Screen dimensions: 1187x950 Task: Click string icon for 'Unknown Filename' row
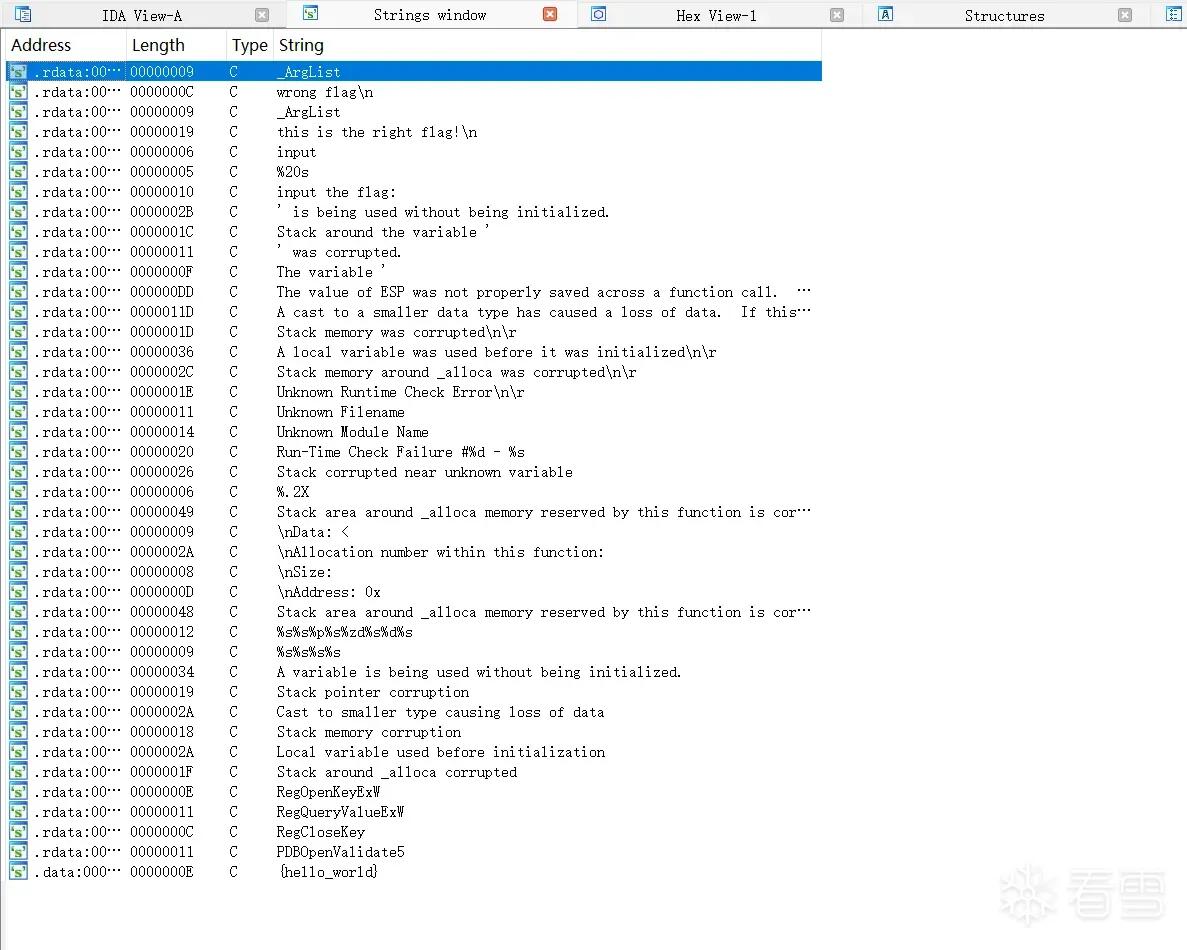pyautogui.click(x=18, y=413)
